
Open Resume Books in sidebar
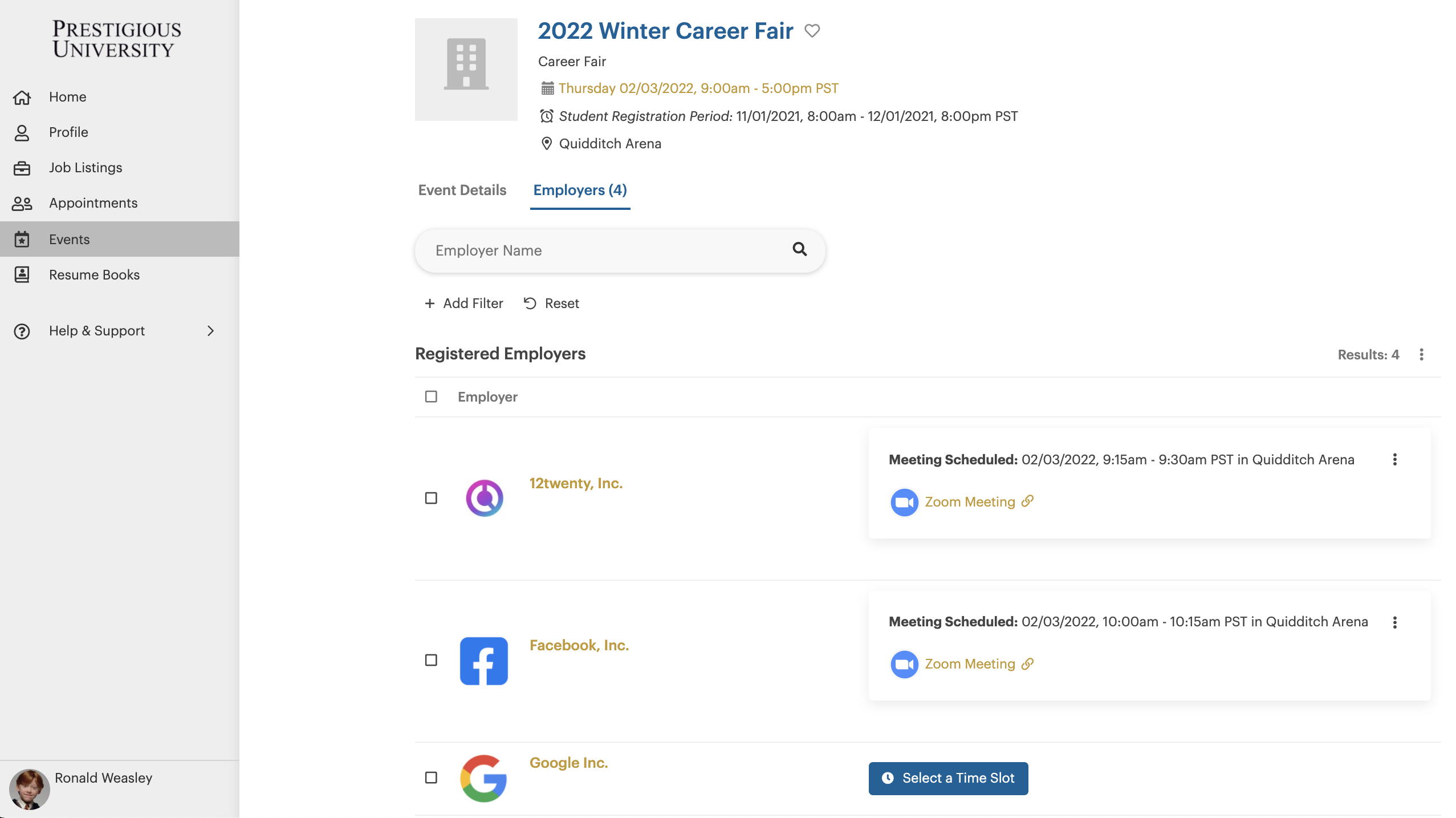[94, 275]
